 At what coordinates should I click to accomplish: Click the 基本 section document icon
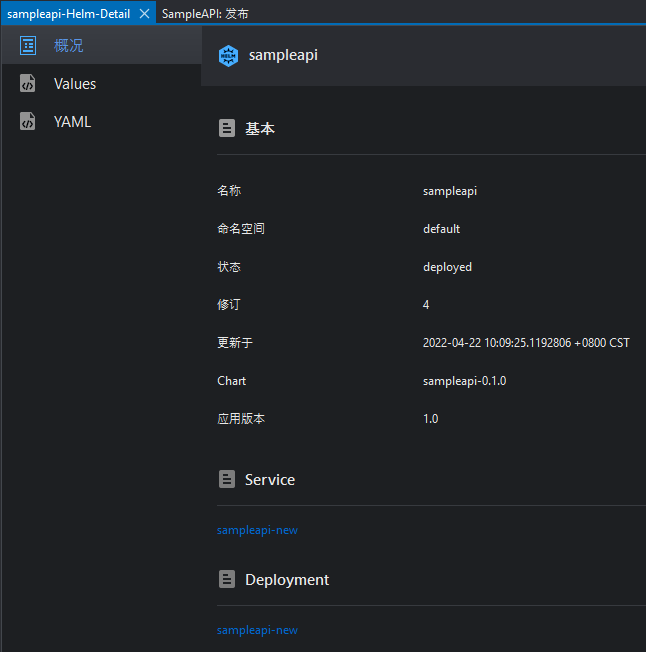[x=227, y=128]
